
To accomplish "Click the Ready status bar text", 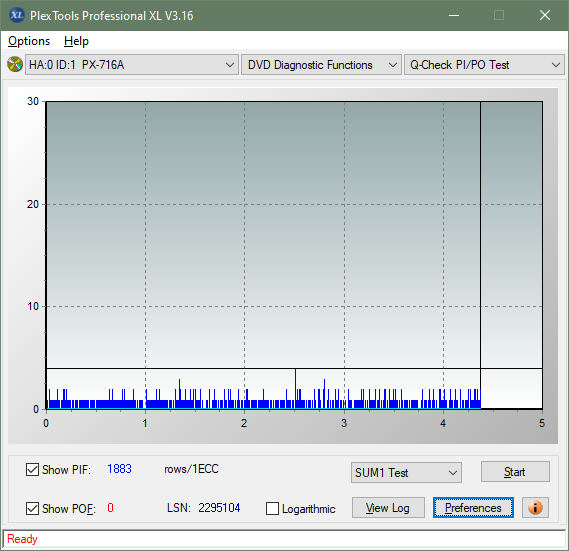I will point(22,539).
